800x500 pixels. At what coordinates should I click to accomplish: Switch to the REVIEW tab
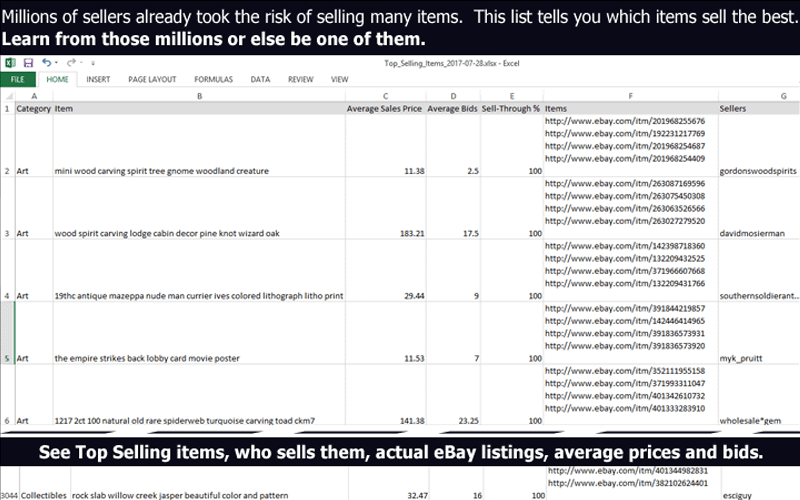[301, 80]
